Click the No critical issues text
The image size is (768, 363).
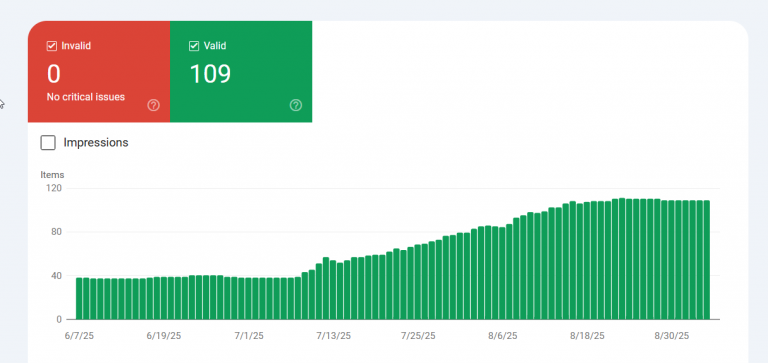[86, 97]
